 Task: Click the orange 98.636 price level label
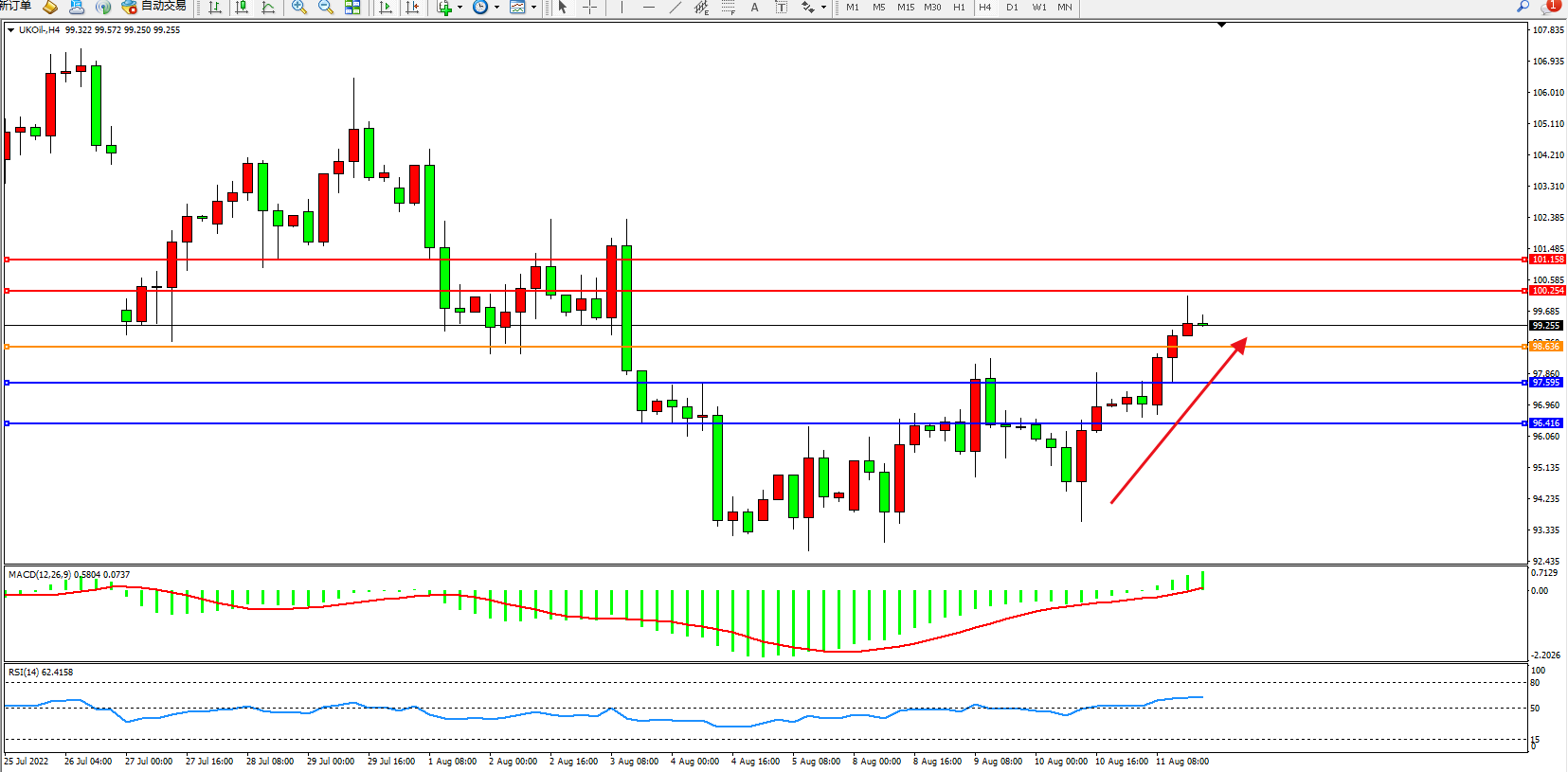[1545, 347]
